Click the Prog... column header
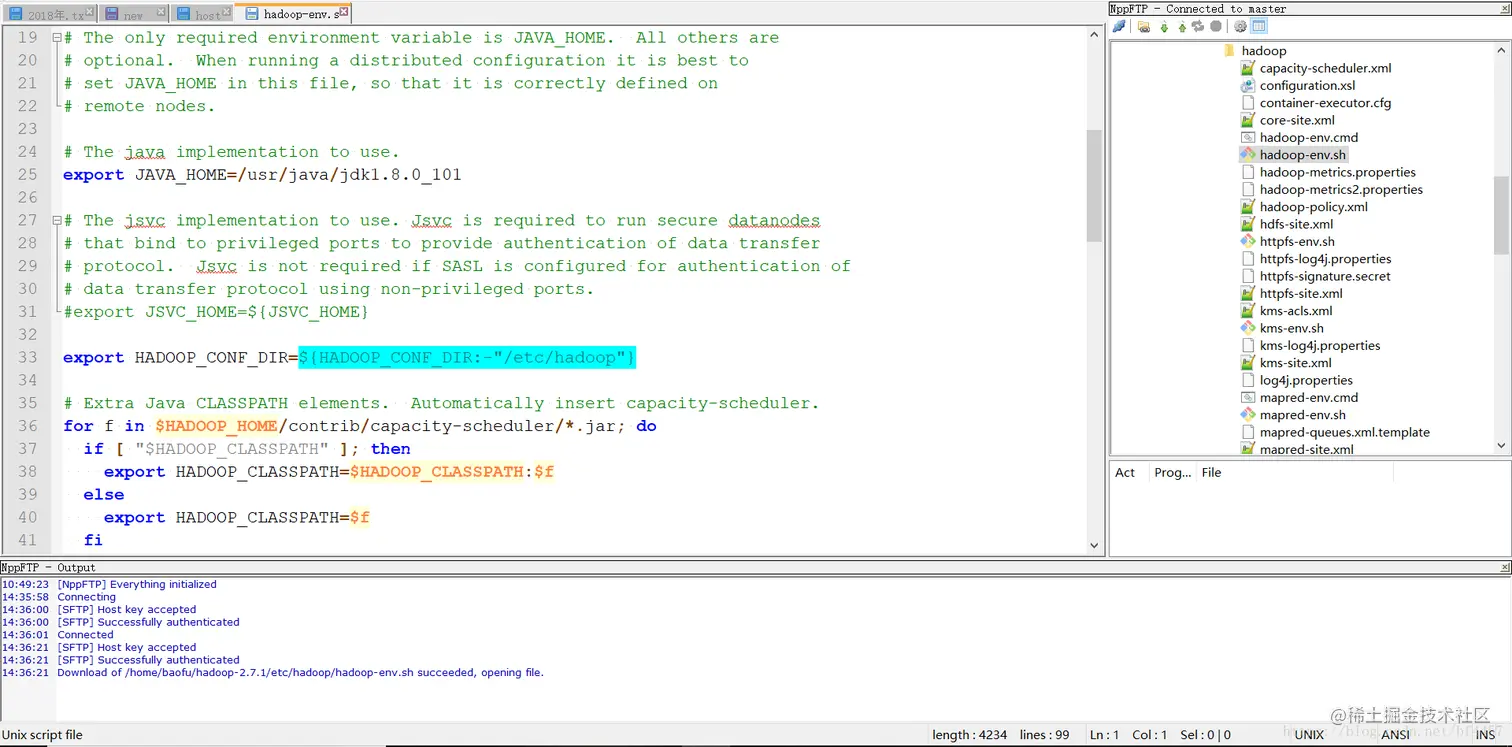 point(1173,472)
